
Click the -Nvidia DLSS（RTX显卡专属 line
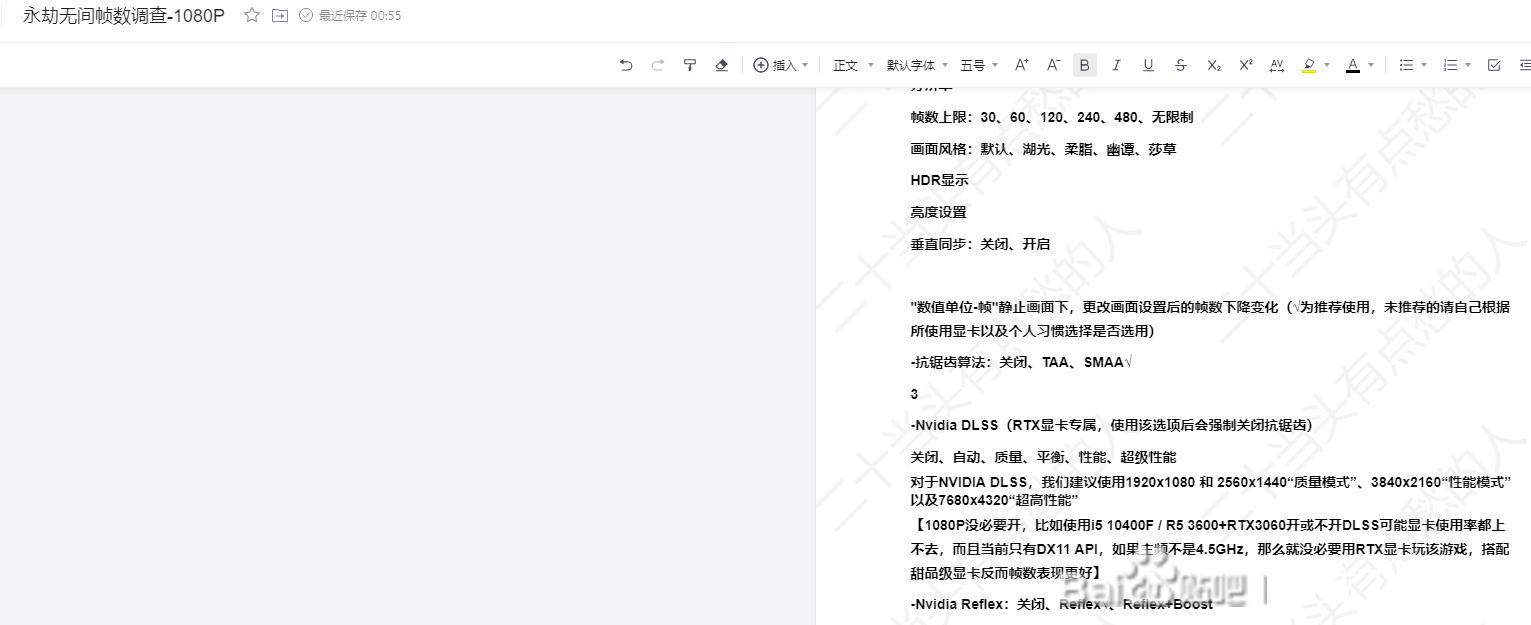1111,425
